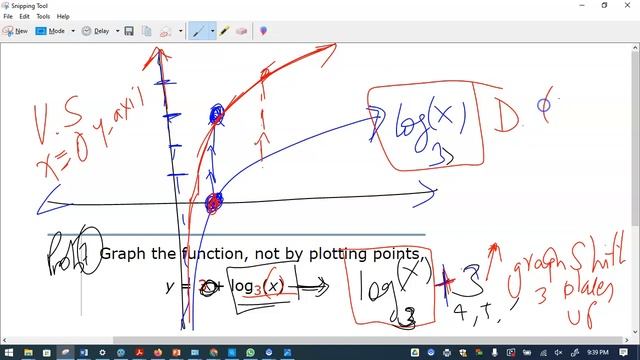Click the Copy icon in toolbar
Viewport: 640px width, 360px height.
[147, 31]
